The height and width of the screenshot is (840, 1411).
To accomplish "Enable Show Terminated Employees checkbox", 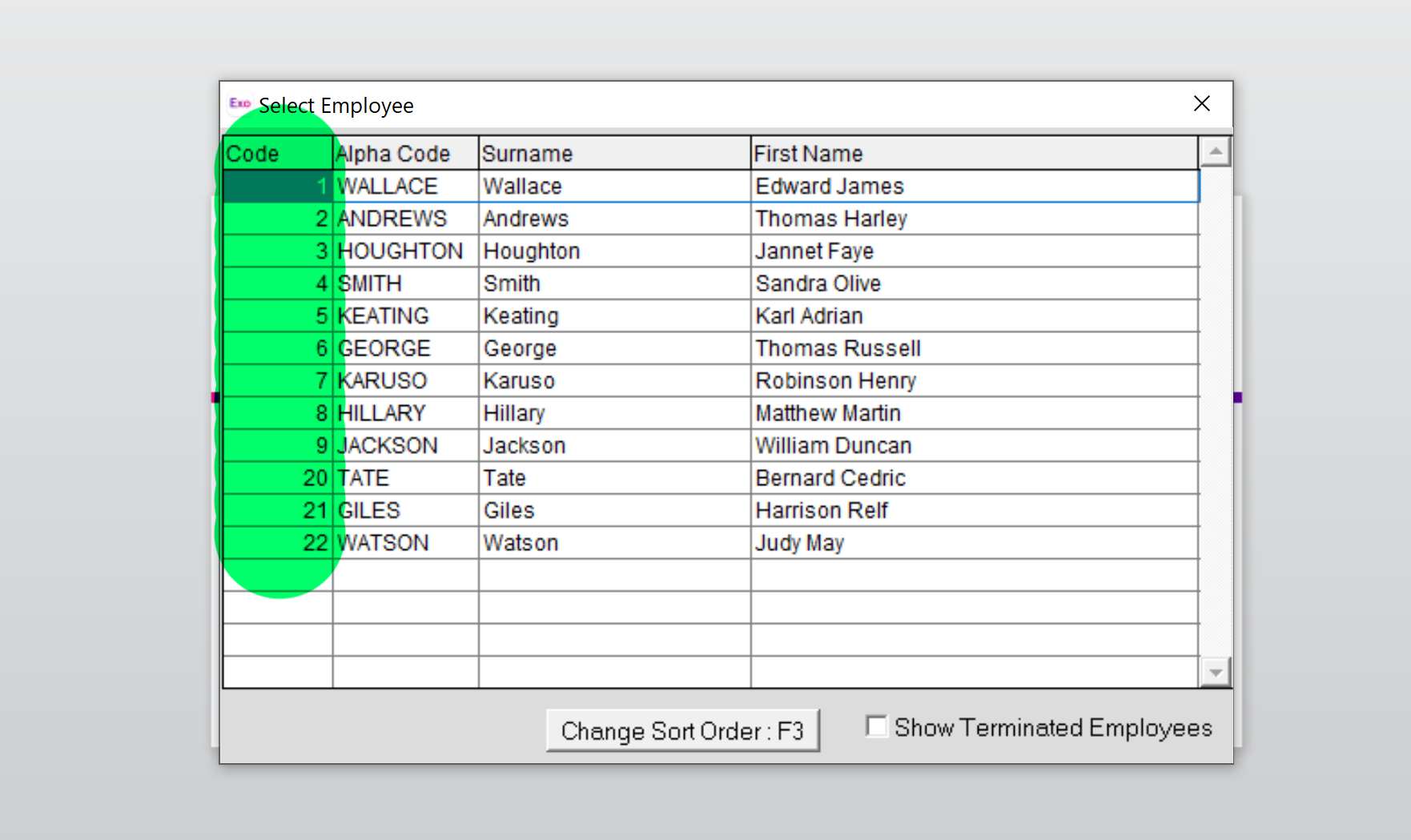I will (877, 727).
